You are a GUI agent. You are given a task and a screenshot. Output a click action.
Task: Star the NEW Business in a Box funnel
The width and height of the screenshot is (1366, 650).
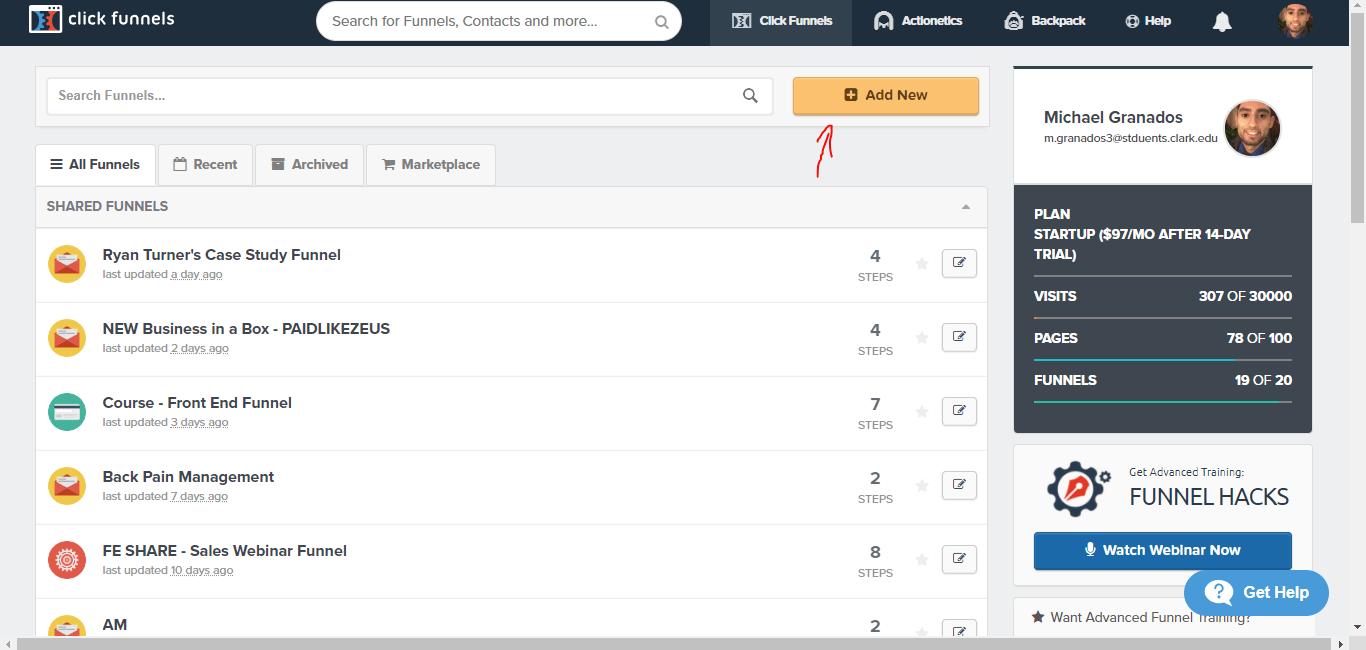click(922, 338)
